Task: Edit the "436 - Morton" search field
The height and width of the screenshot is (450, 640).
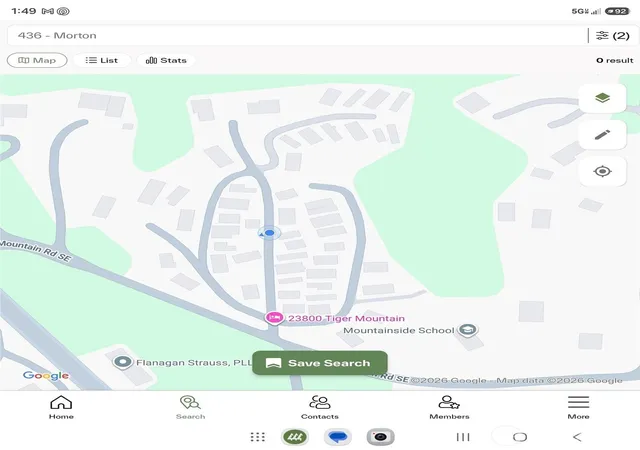Action: coord(298,36)
